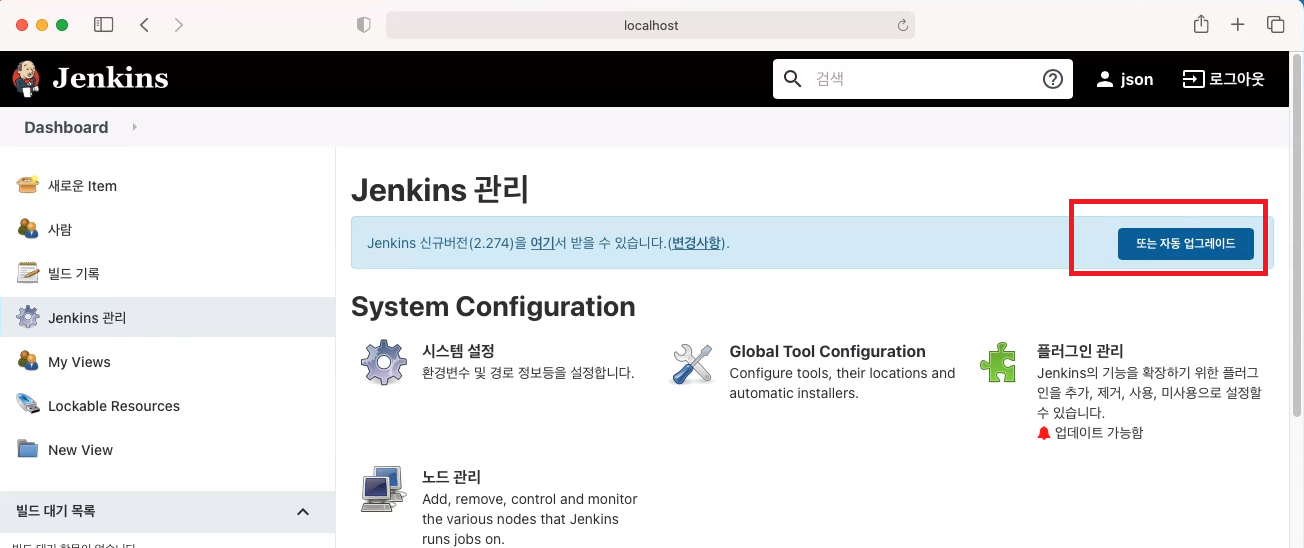Go forward with the browser forward arrow
Screen dimensions: 1304x548
179,25
